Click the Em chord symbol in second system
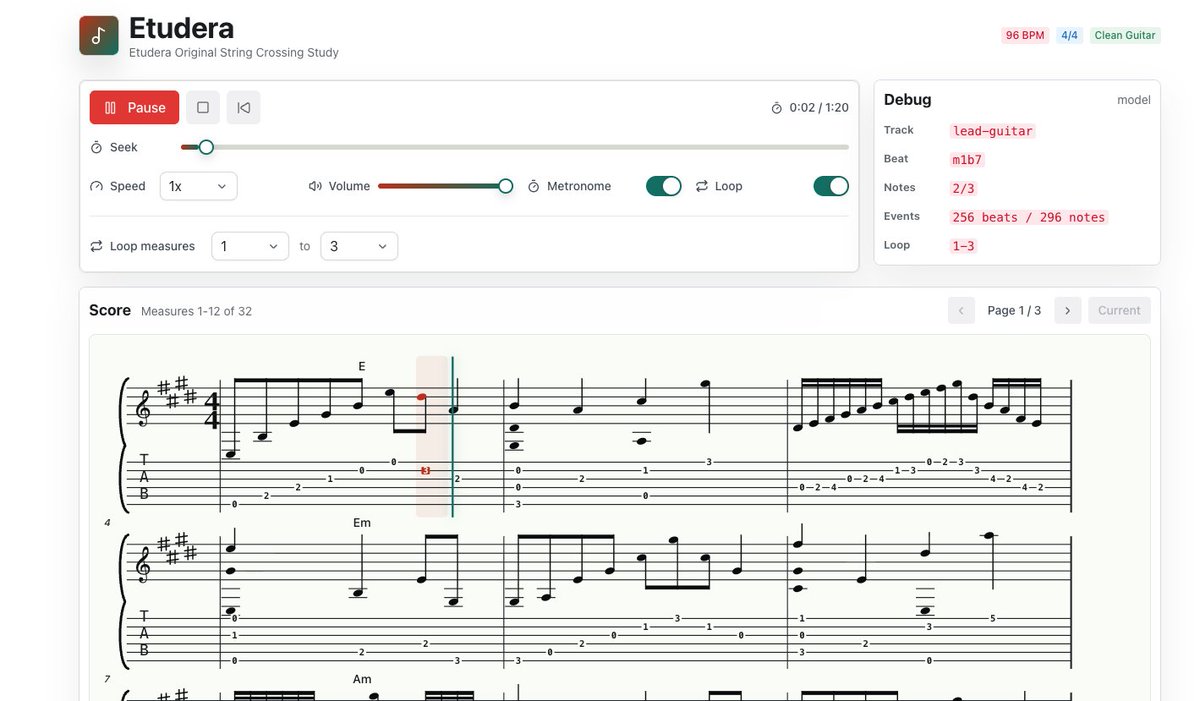Viewport: 1200px width, 701px height. tap(362, 523)
